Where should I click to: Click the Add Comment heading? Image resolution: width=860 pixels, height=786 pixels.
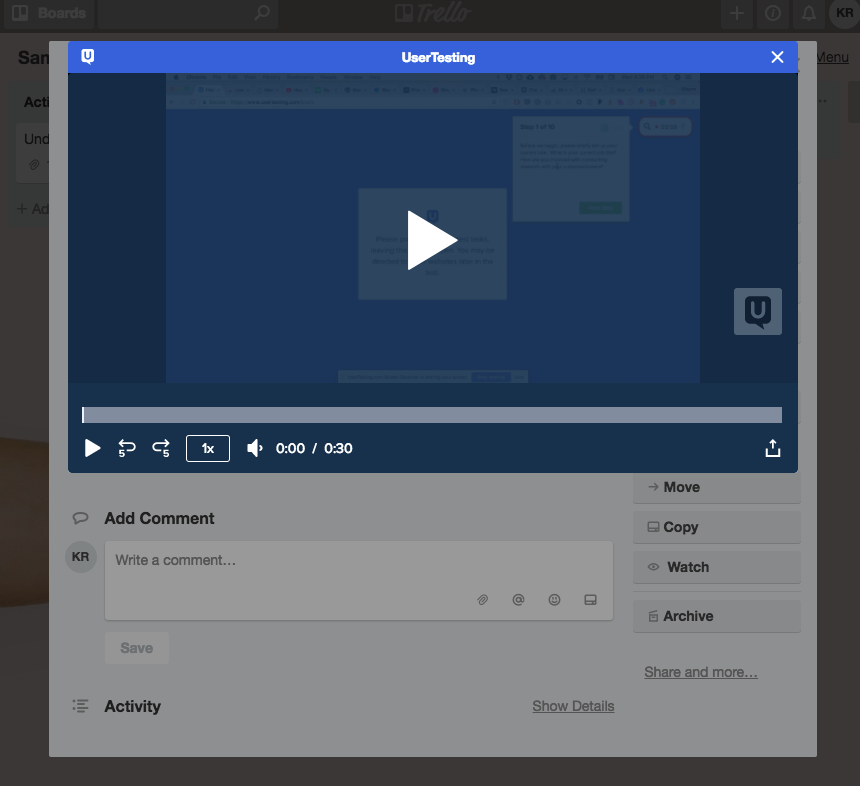pos(159,518)
